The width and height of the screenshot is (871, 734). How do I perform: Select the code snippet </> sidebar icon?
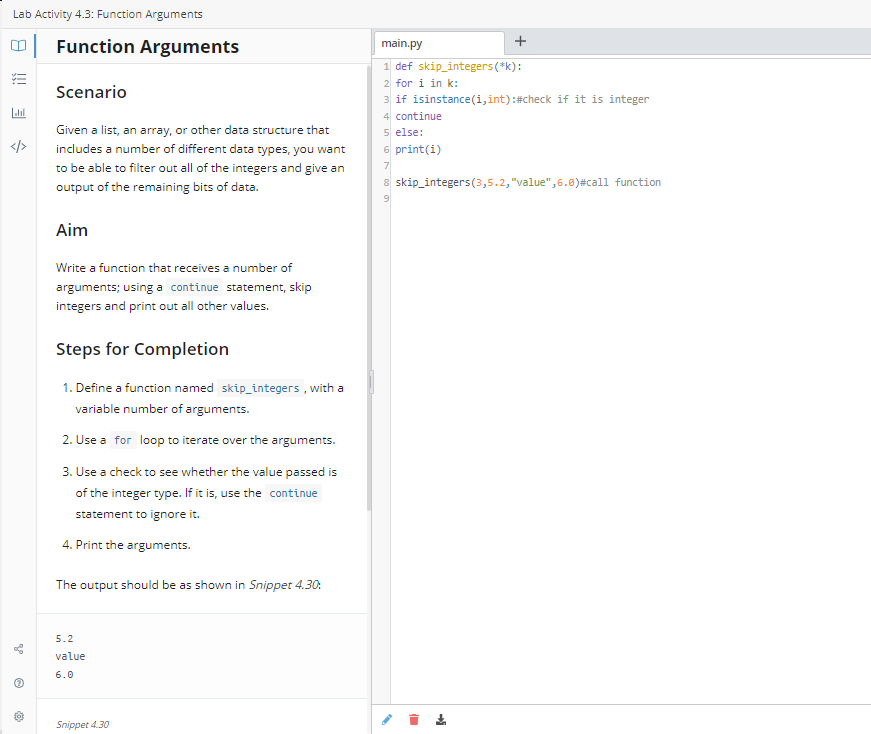tap(18, 146)
